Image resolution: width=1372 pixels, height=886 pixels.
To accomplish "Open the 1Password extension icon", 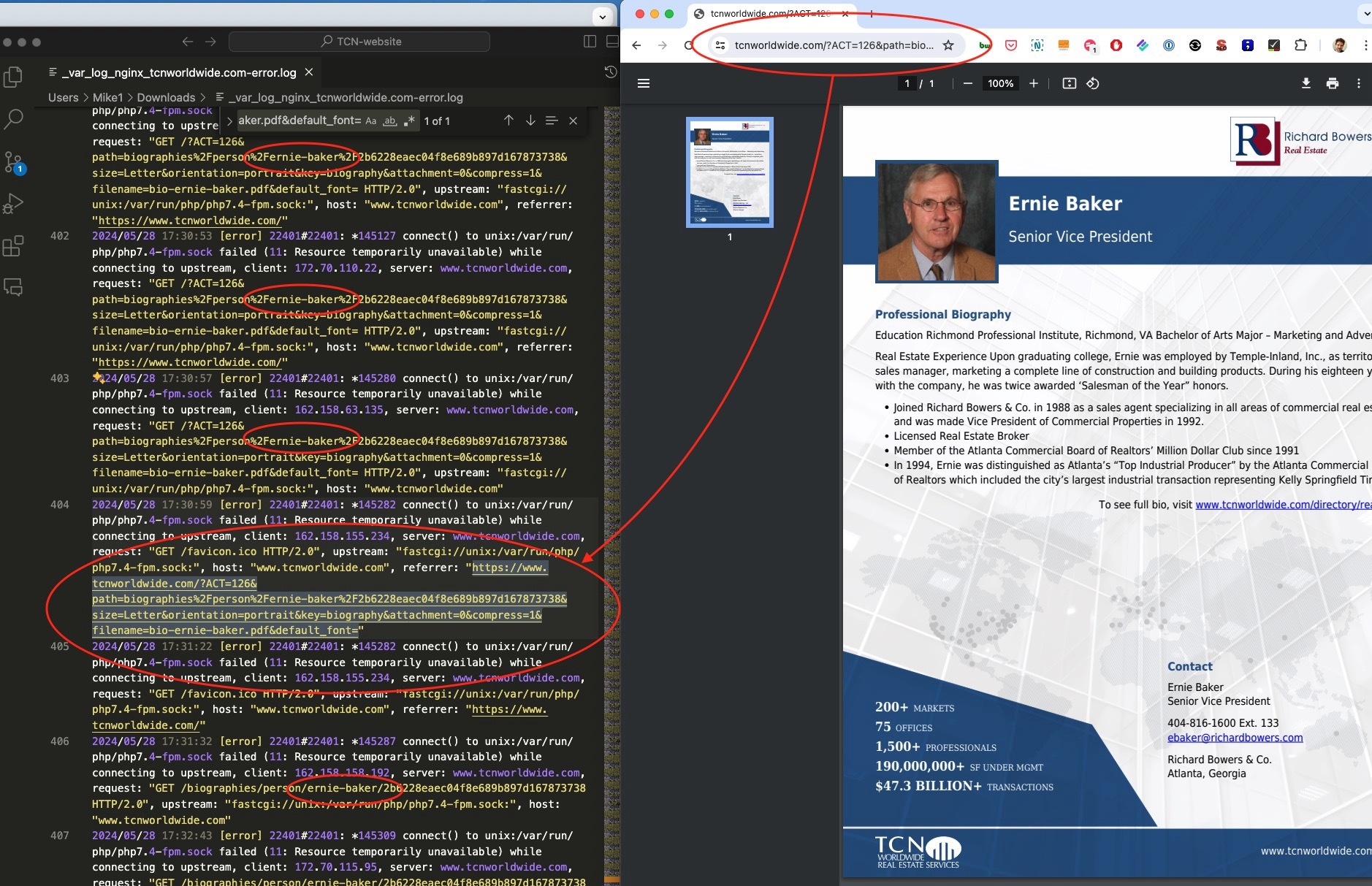I will pyautogui.click(x=1169, y=45).
